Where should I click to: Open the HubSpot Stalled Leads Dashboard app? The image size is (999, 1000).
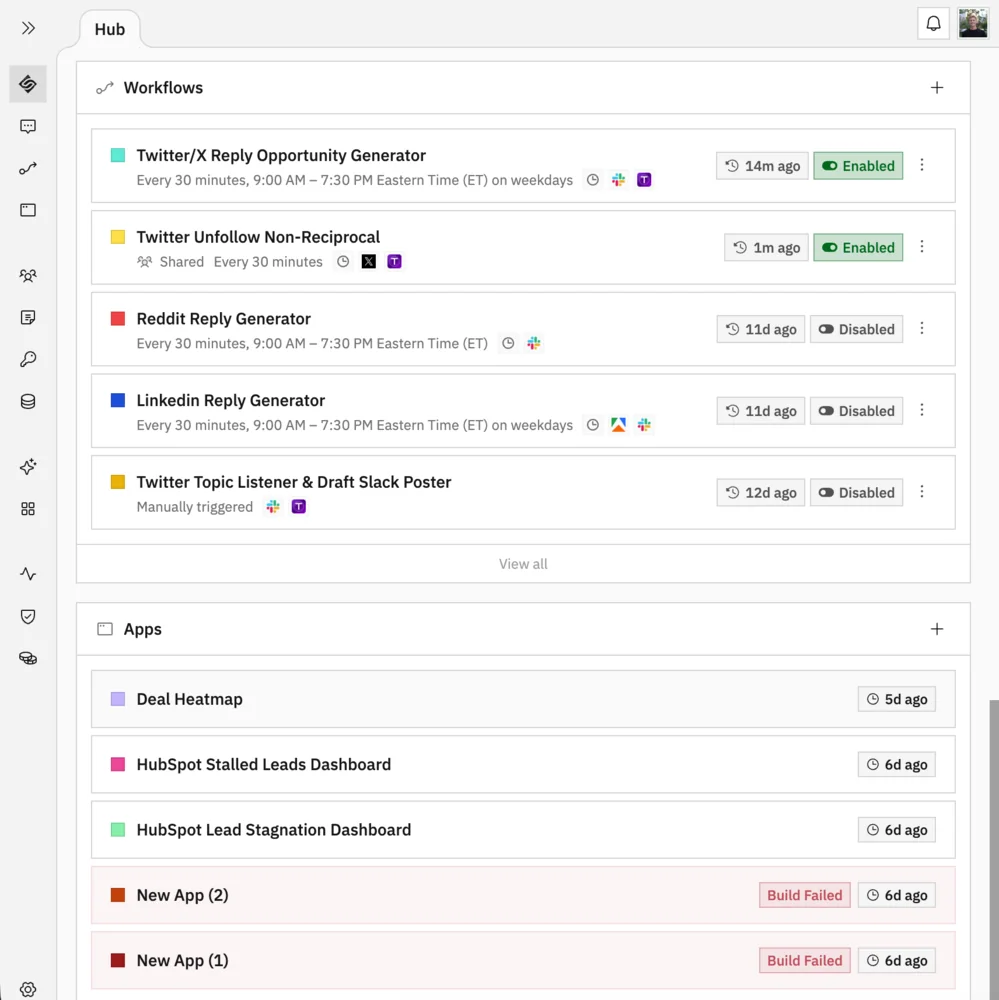click(523, 765)
